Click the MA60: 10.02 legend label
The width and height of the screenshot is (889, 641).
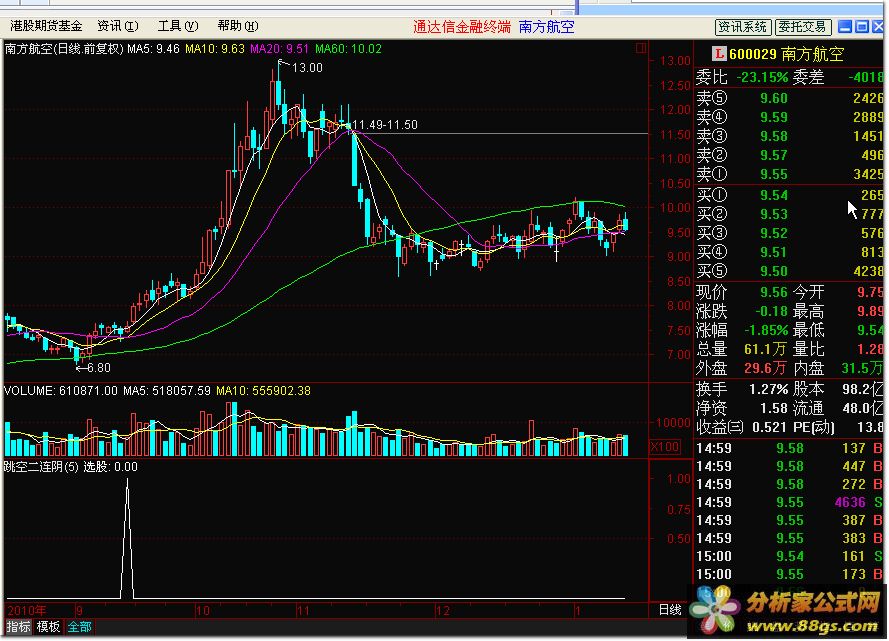tap(348, 49)
